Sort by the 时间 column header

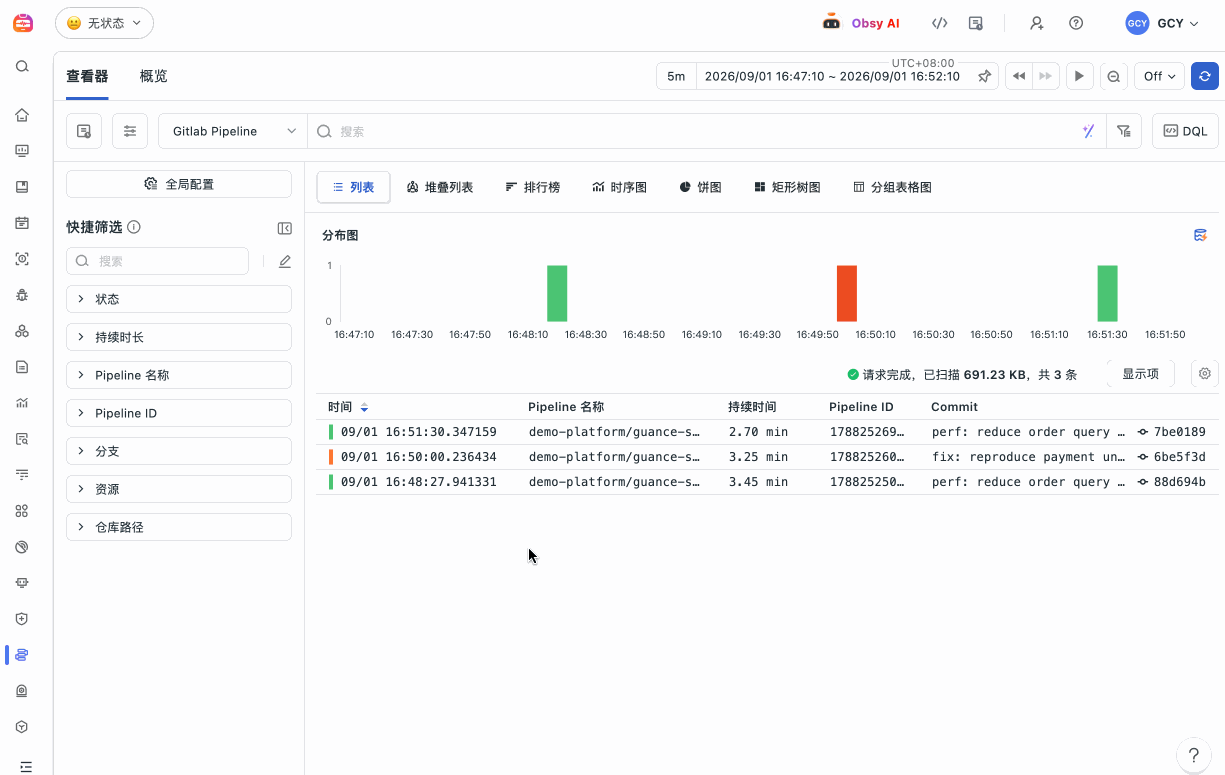point(348,407)
